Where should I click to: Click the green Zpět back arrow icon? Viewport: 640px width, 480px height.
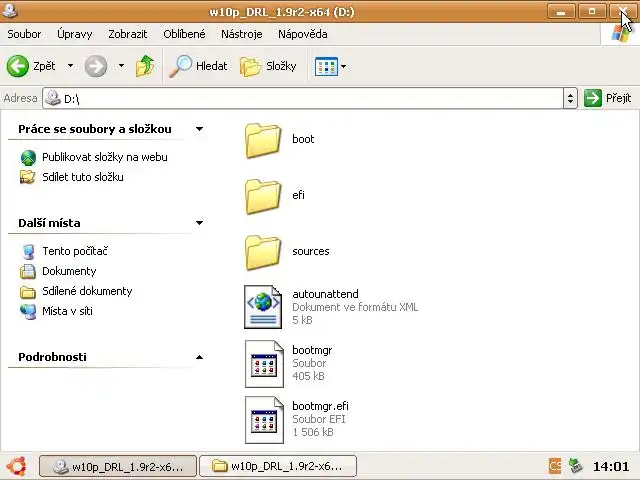[18, 66]
